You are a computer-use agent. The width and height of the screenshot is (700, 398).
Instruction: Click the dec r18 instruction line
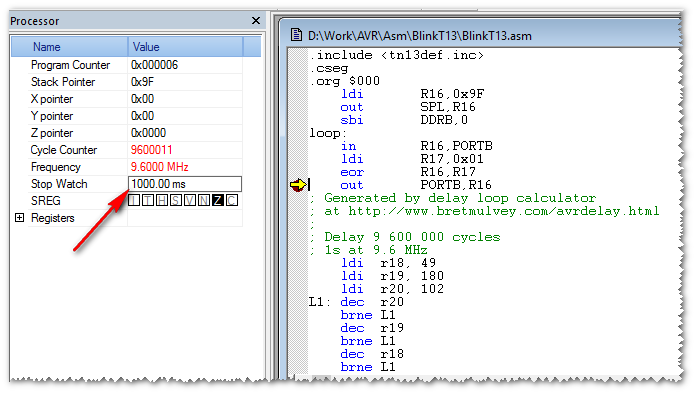pos(372,354)
